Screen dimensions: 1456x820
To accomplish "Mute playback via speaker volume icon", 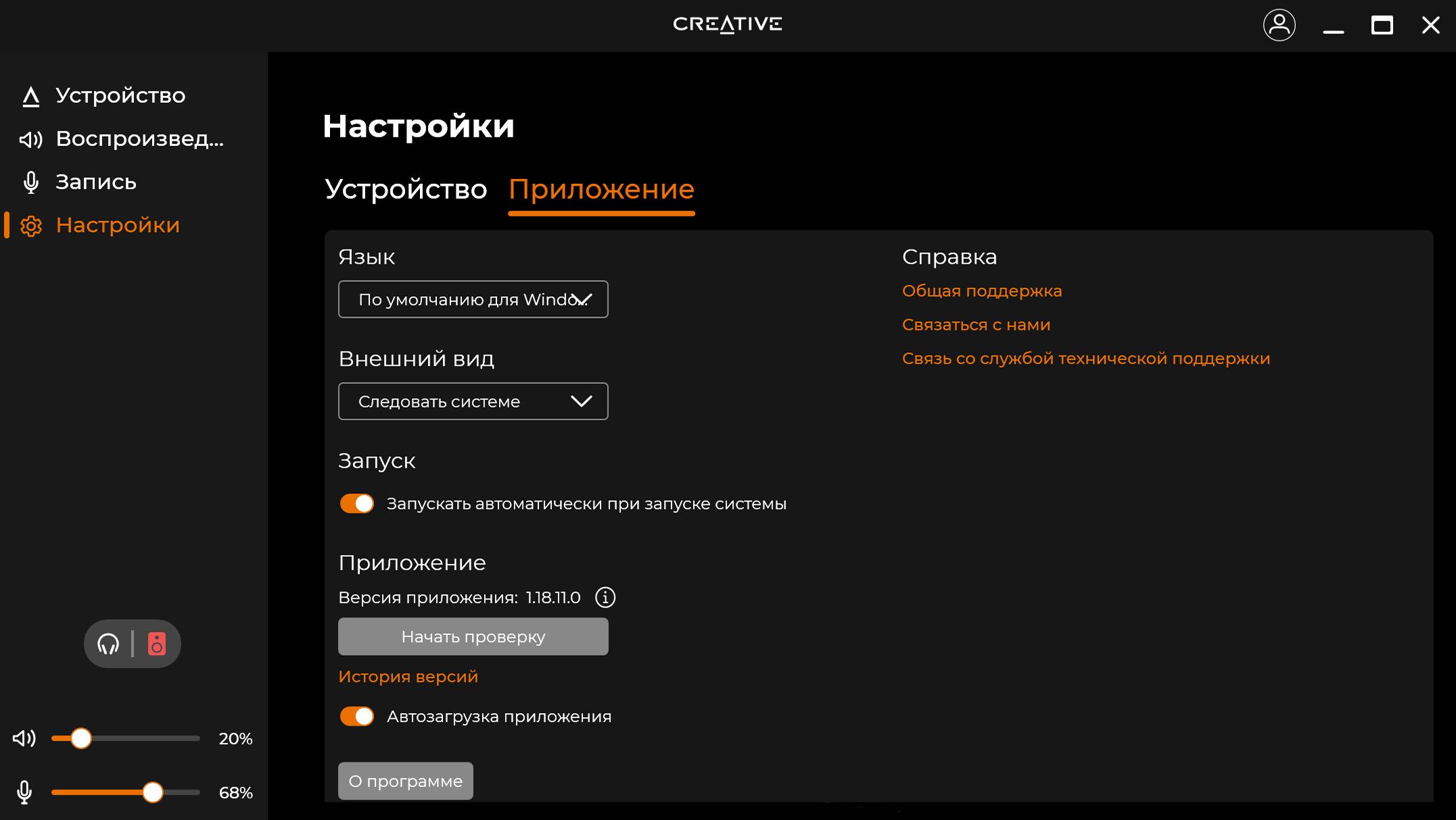I will 24,738.
